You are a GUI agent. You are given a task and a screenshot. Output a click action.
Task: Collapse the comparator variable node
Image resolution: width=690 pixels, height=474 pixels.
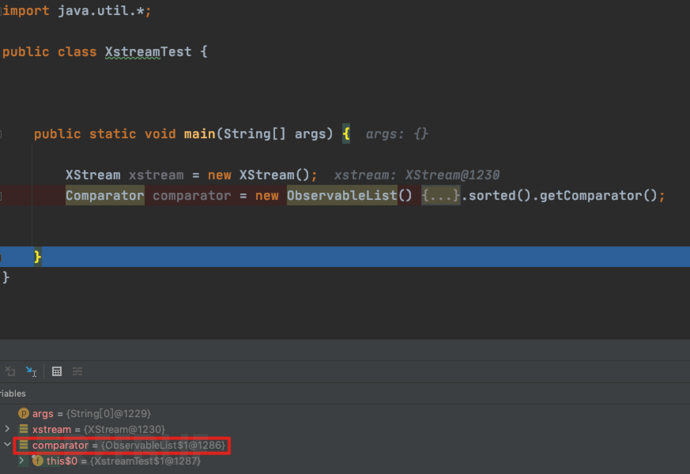7,445
